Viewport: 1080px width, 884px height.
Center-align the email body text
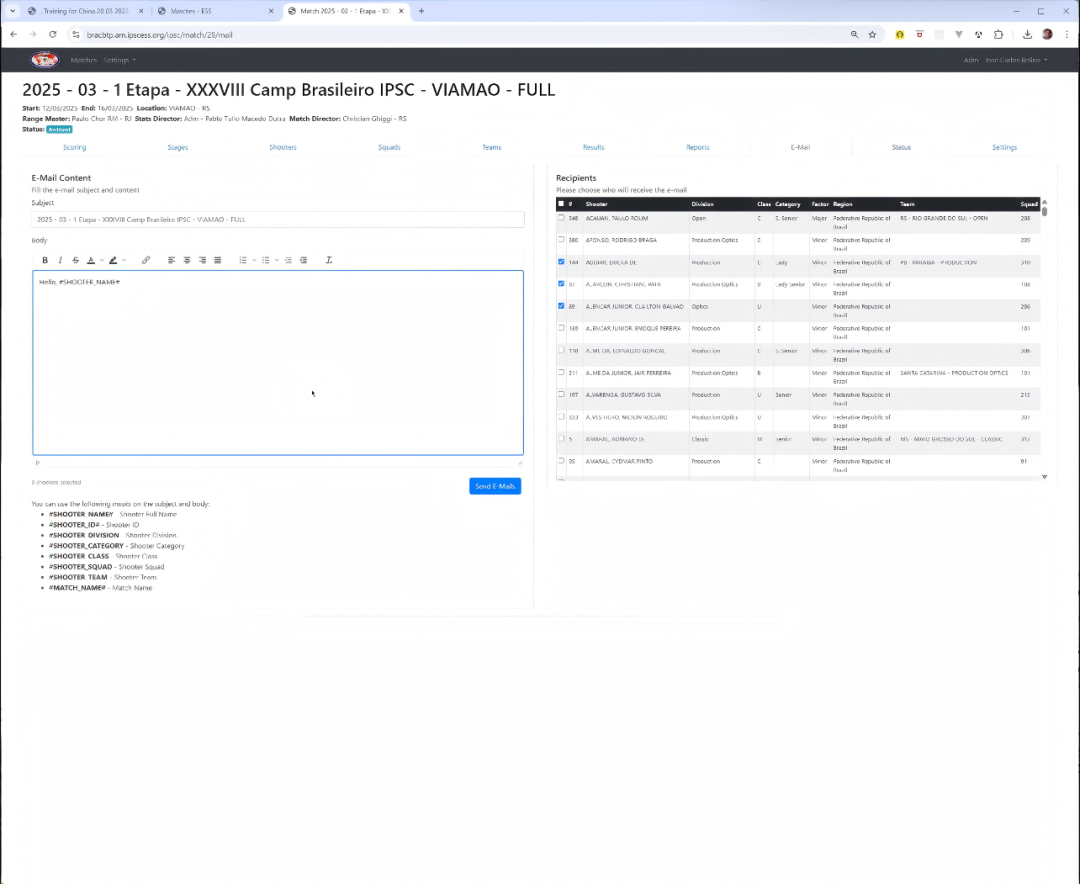click(x=187, y=260)
